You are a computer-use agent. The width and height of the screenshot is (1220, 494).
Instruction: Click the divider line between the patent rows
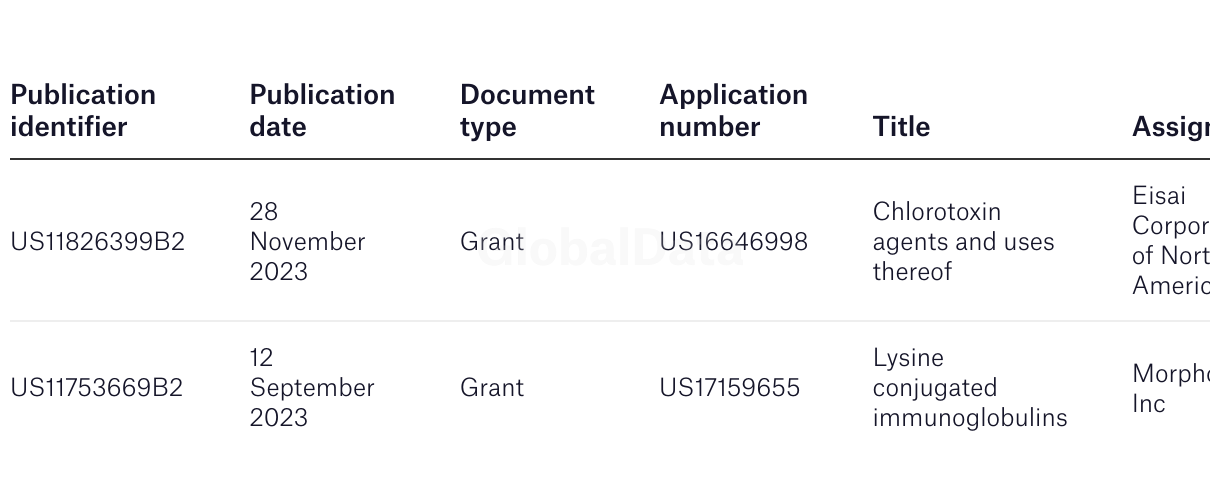610,321
